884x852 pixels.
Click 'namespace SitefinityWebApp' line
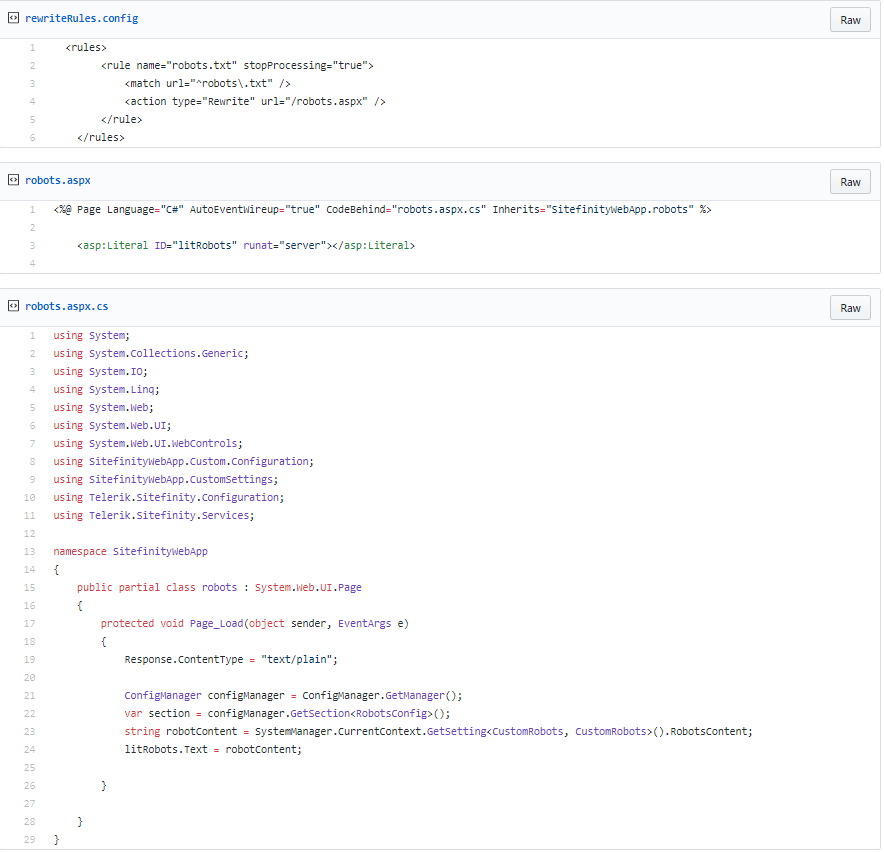[130, 551]
